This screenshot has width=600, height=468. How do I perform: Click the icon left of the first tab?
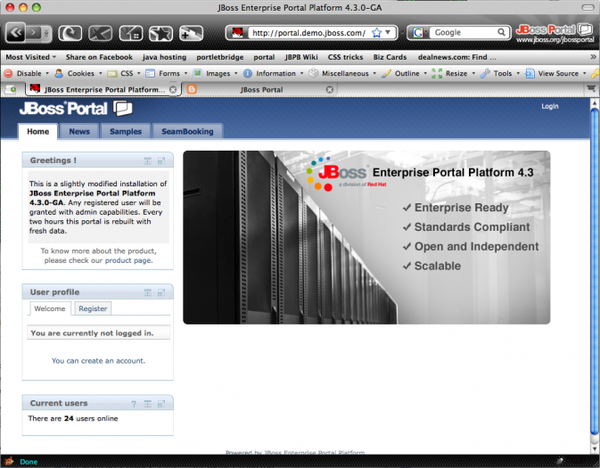11,90
